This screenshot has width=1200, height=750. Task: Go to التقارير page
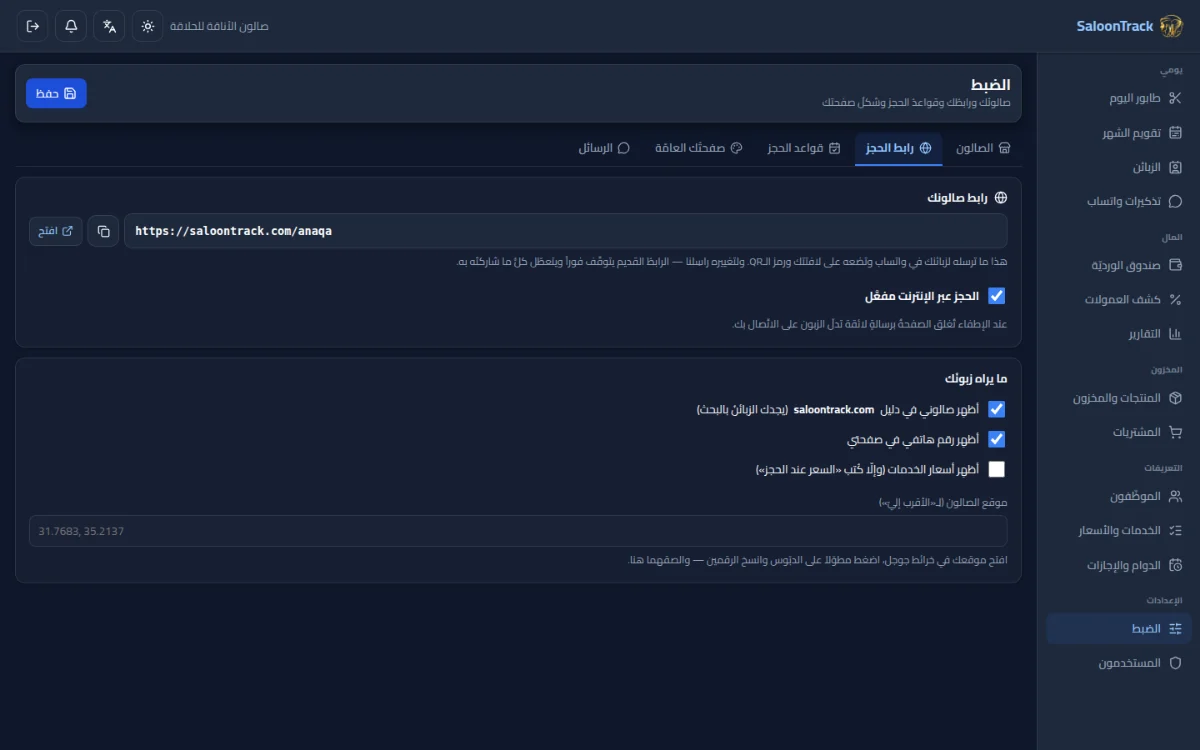tap(1119, 333)
